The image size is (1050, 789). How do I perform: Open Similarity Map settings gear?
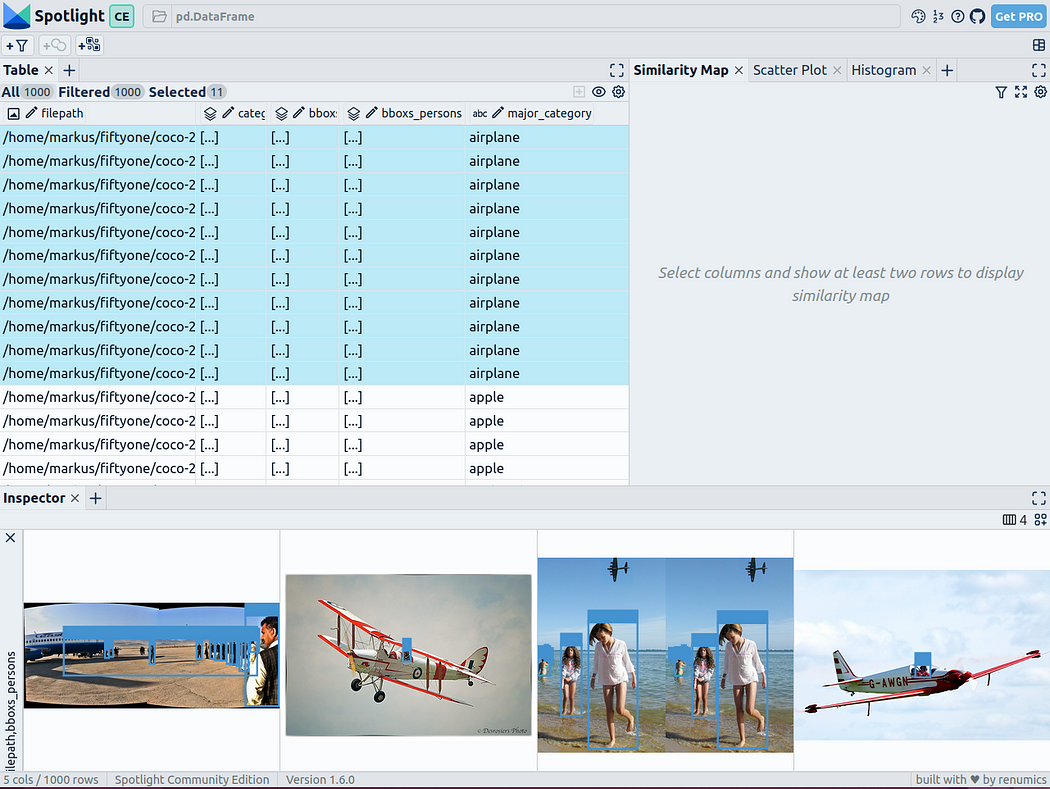click(x=1040, y=92)
